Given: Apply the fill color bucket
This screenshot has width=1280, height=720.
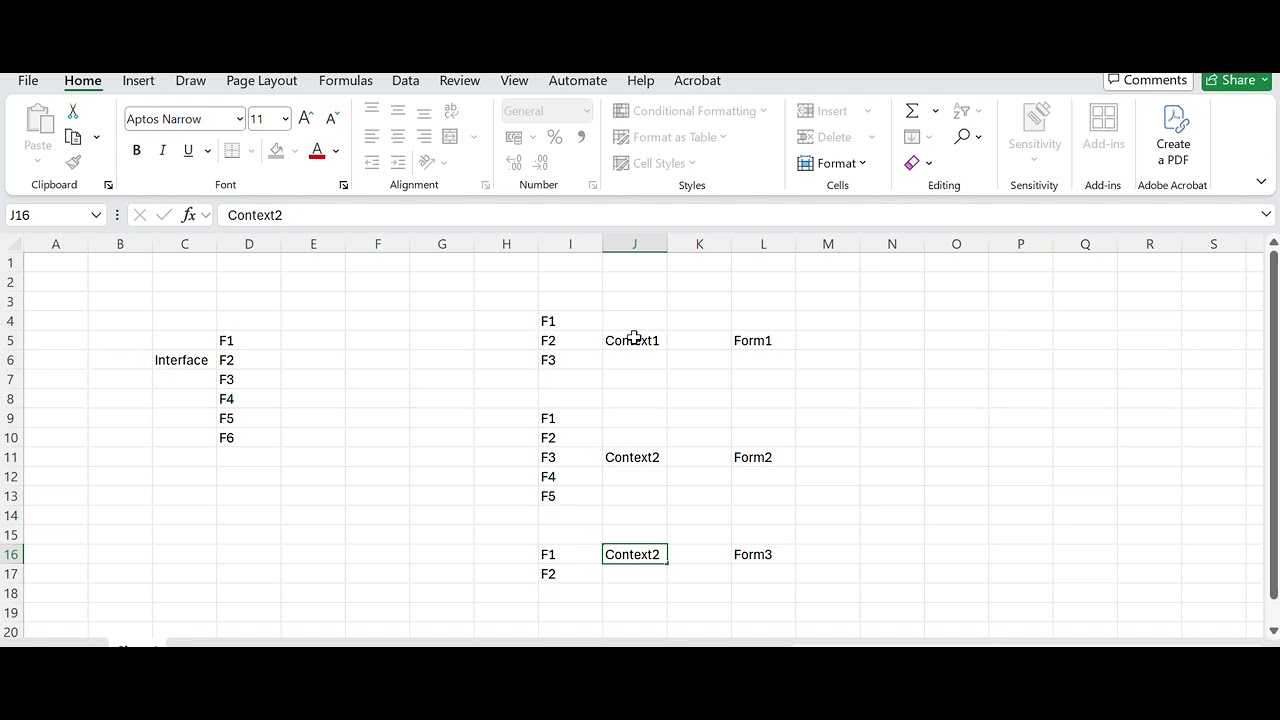Looking at the screenshot, I should (276, 151).
